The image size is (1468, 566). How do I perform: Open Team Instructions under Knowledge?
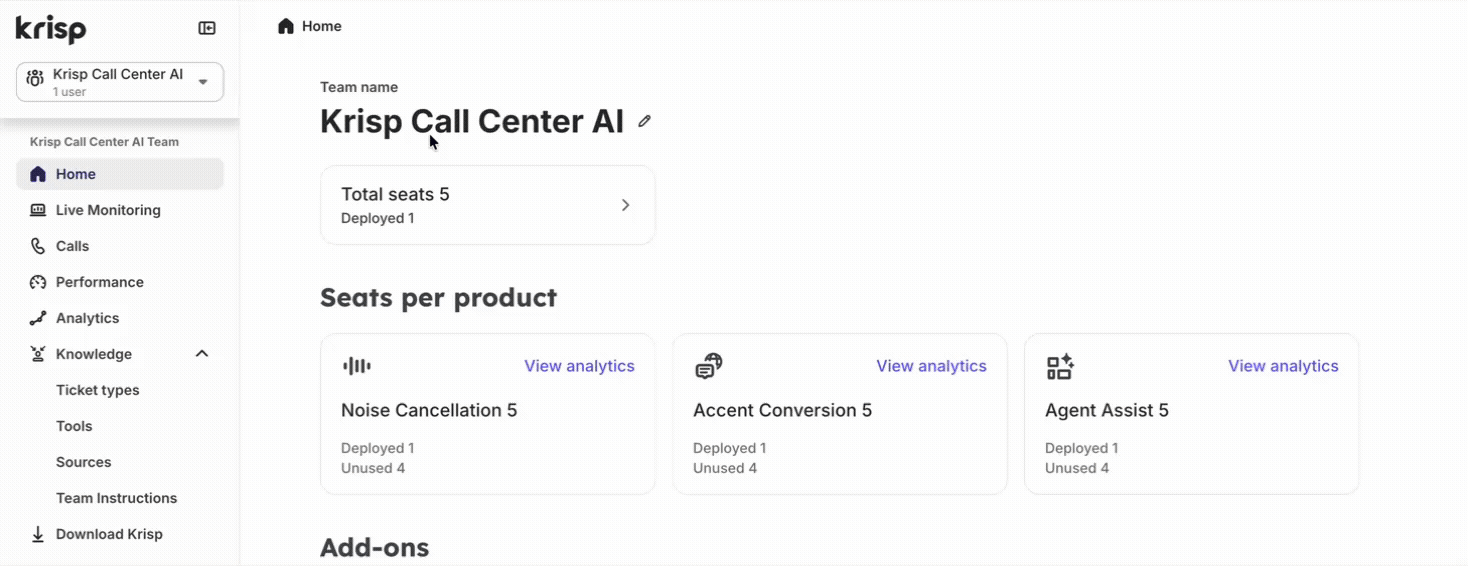click(116, 498)
